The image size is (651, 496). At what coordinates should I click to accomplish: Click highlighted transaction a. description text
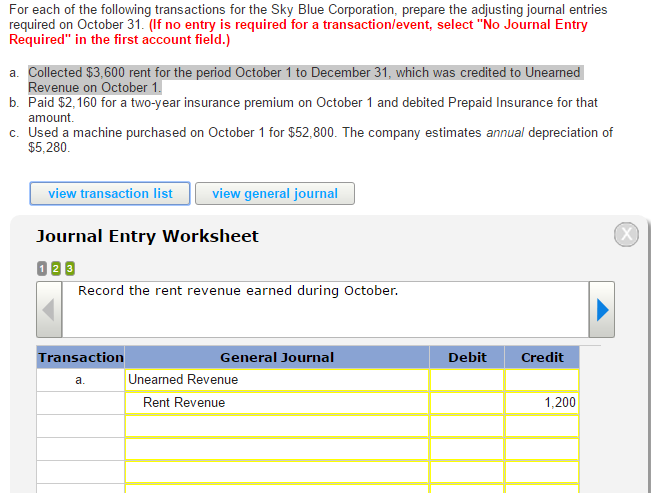[x=306, y=80]
